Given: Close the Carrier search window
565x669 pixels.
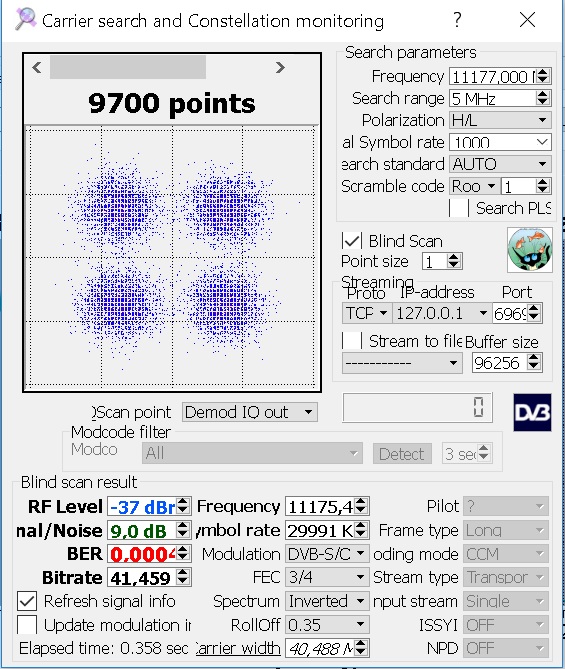Looking at the screenshot, I should pos(527,20).
